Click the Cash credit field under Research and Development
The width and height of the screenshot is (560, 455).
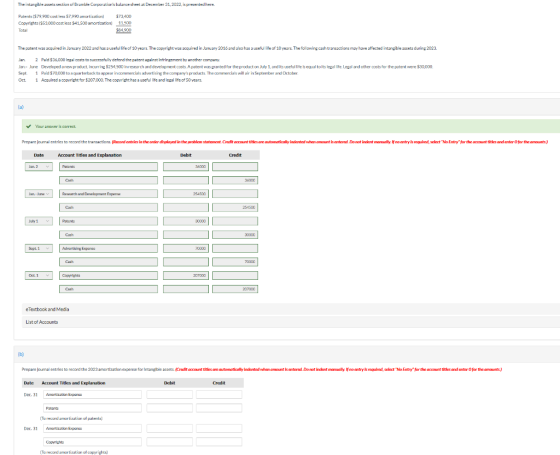[x=235, y=208]
